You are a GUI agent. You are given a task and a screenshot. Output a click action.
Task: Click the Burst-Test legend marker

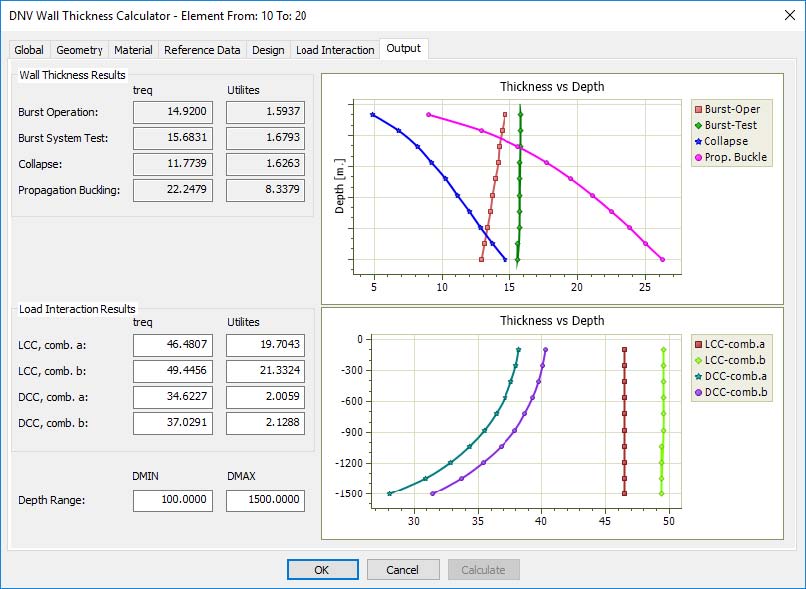pos(698,125)
